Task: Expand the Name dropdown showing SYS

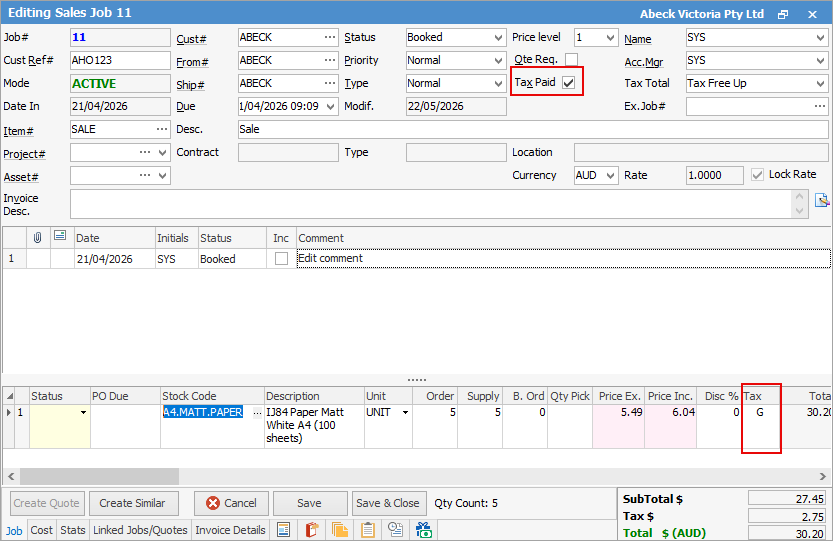Action: [820, 38]
